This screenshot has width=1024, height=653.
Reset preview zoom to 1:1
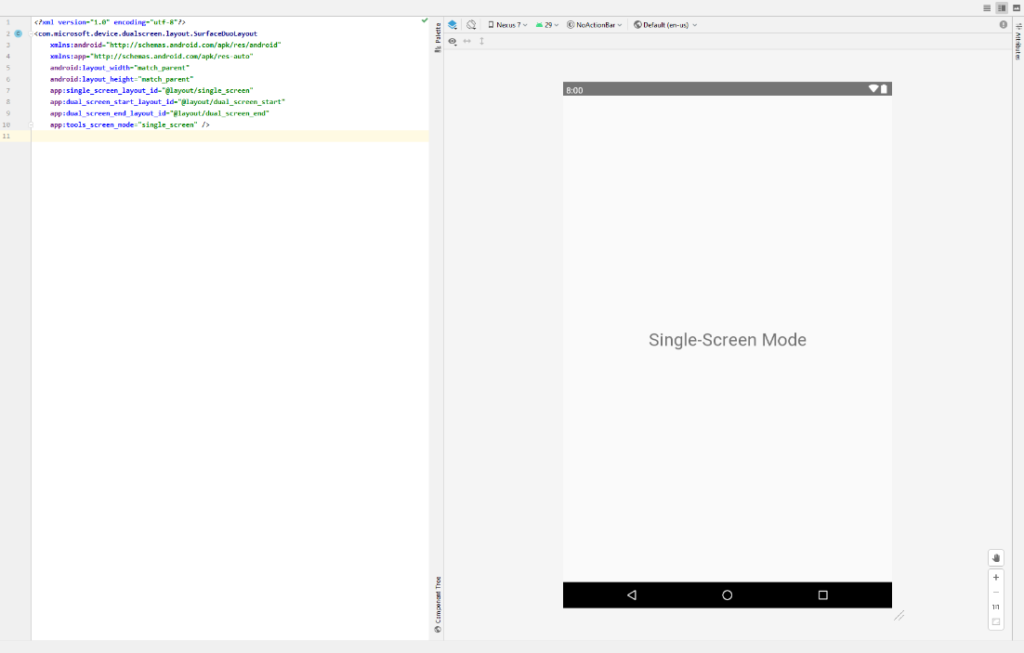point(996,606)
